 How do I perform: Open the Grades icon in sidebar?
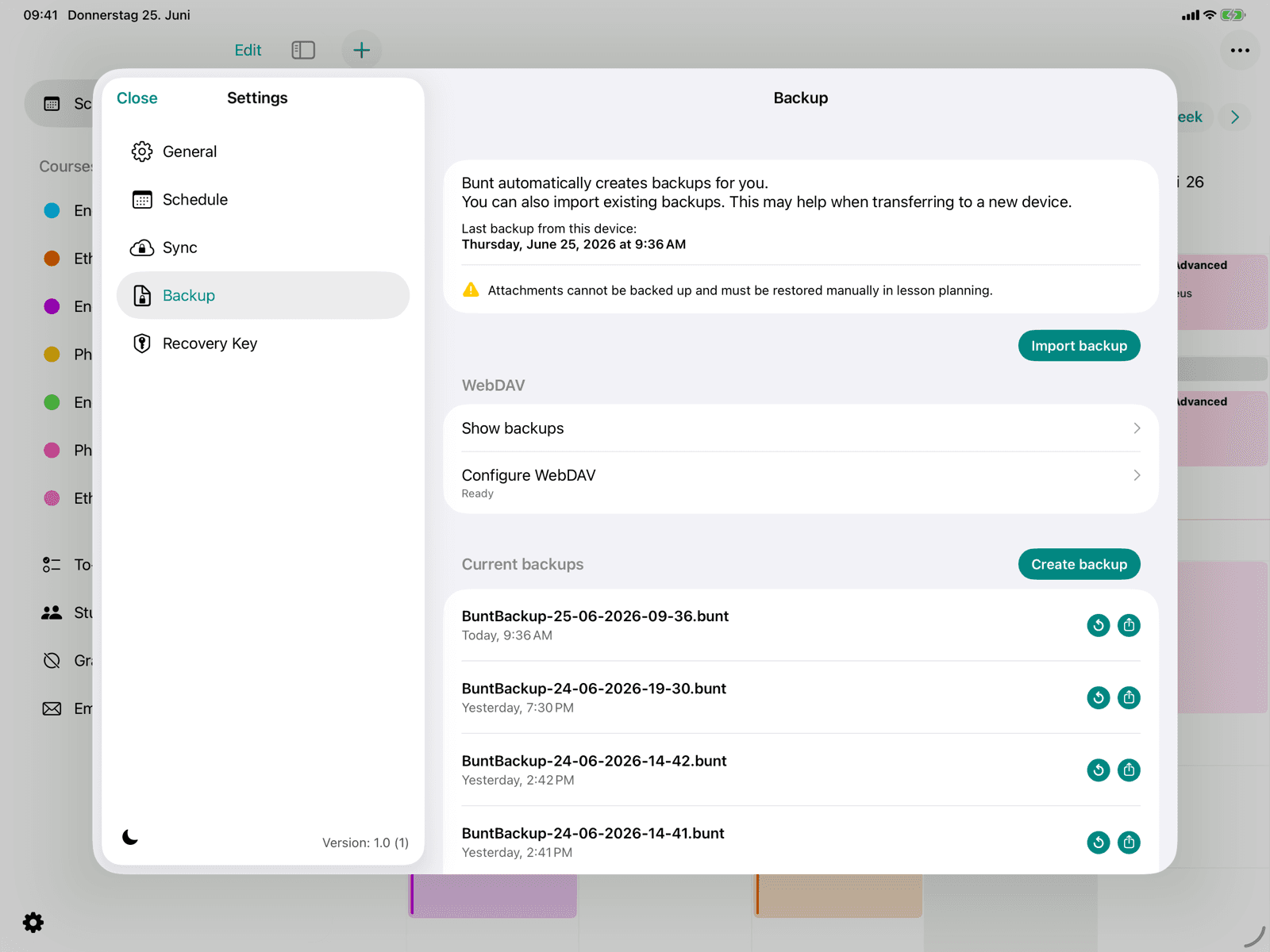point(52,661)
